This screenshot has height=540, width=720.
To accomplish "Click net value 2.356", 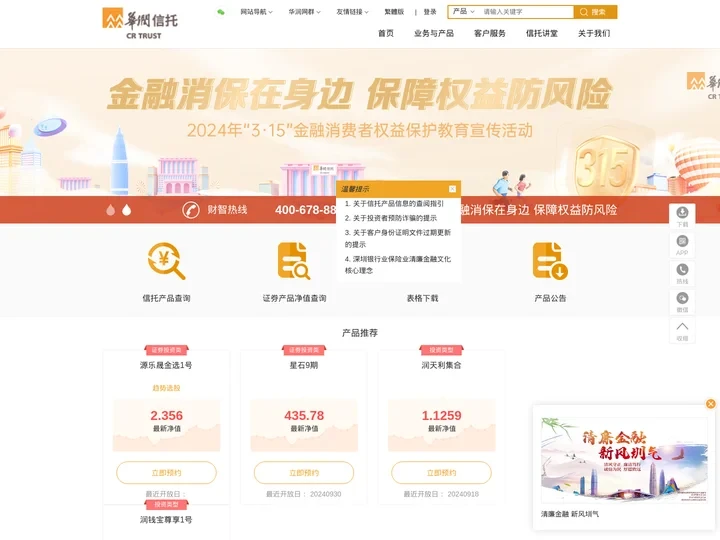I will coord(166,416).
